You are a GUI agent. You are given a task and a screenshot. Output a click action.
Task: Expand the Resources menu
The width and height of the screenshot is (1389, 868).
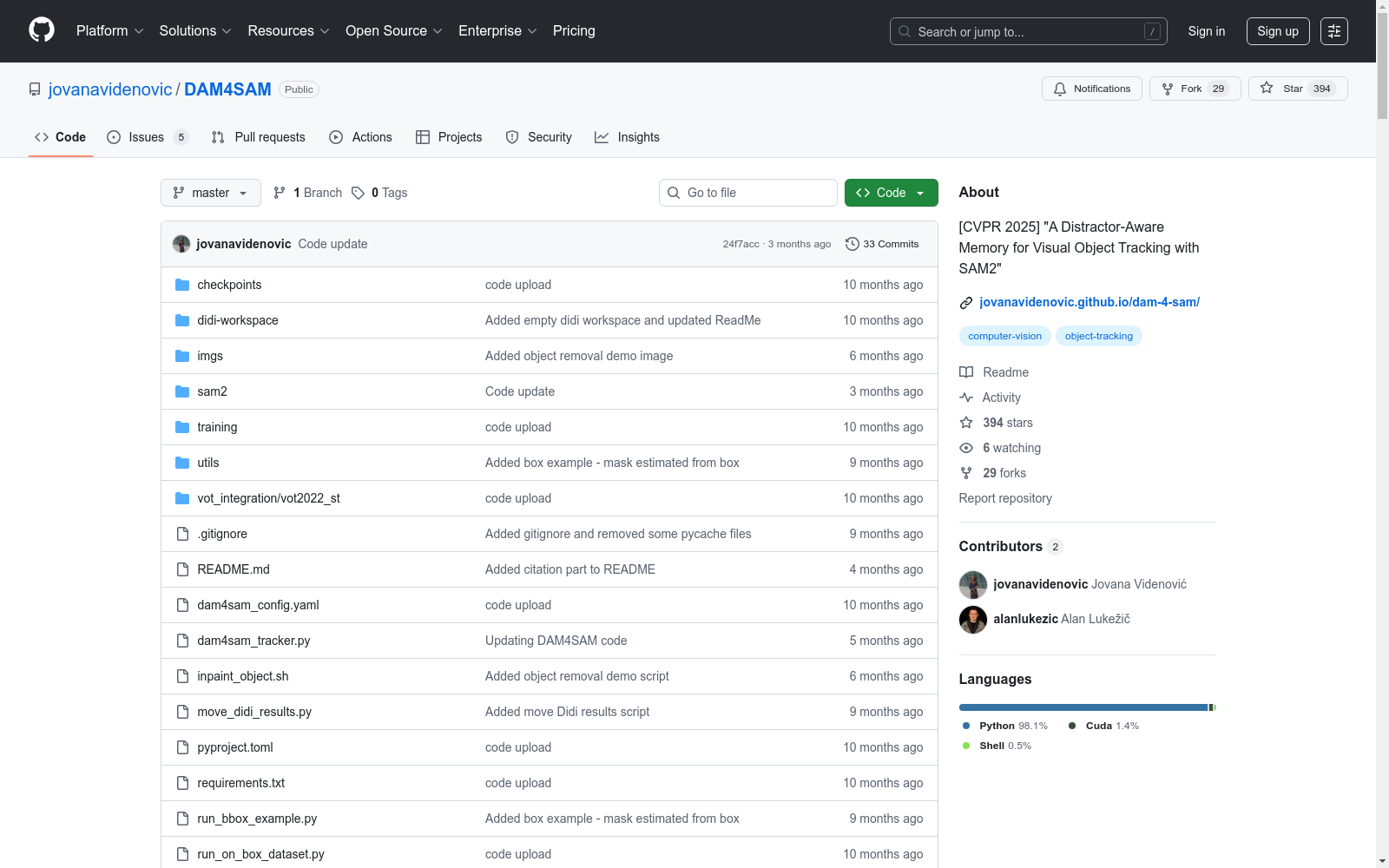pos(288,31)
